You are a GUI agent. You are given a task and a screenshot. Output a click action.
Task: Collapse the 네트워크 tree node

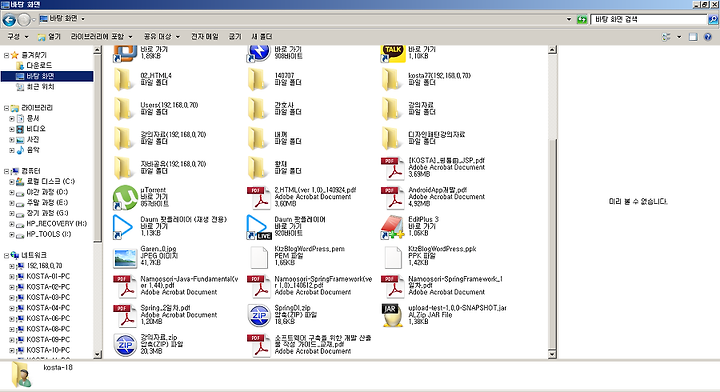pos(6,256)
